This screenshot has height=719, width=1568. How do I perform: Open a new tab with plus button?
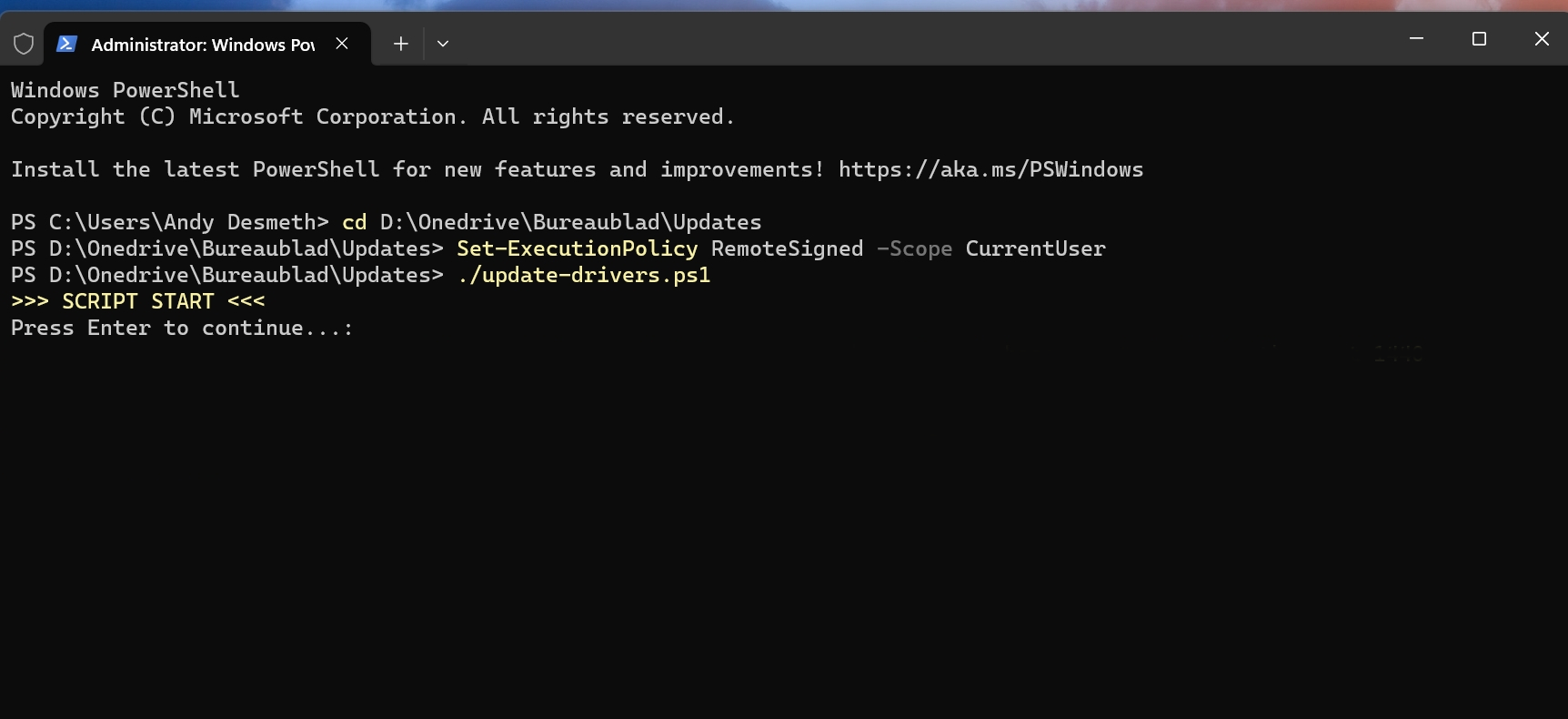tap(401, 44)
